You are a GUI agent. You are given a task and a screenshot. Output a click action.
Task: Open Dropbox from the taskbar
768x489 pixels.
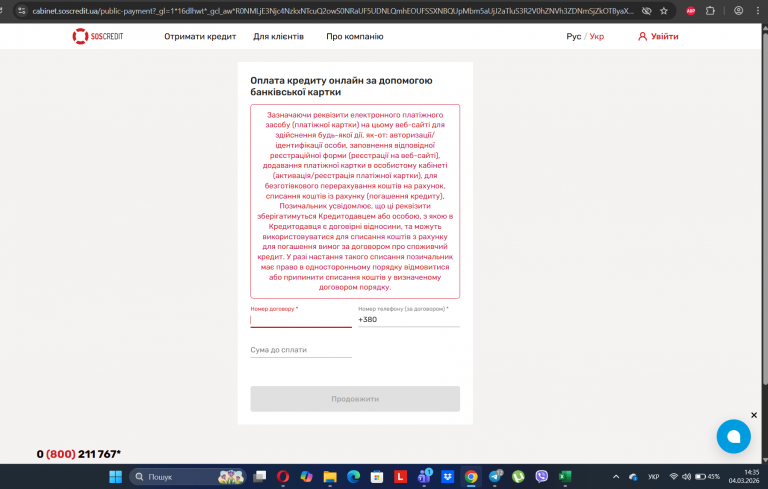point(448,477)
